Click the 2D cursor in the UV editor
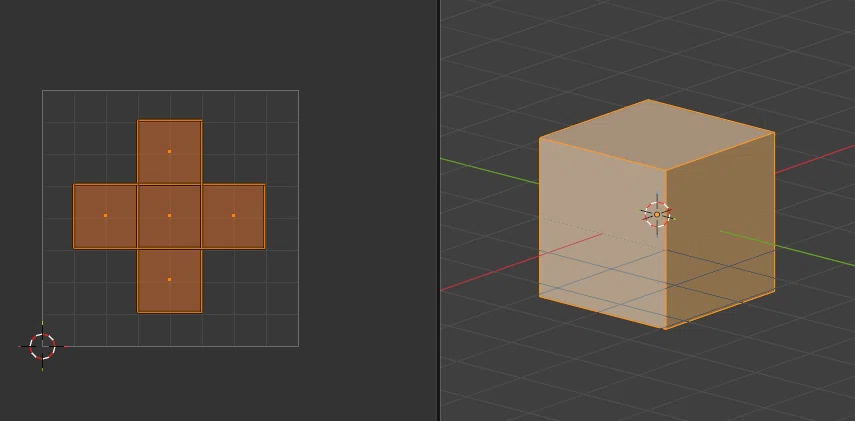The height and width of the screenshot is (421, 855). [x=43, y=346]
